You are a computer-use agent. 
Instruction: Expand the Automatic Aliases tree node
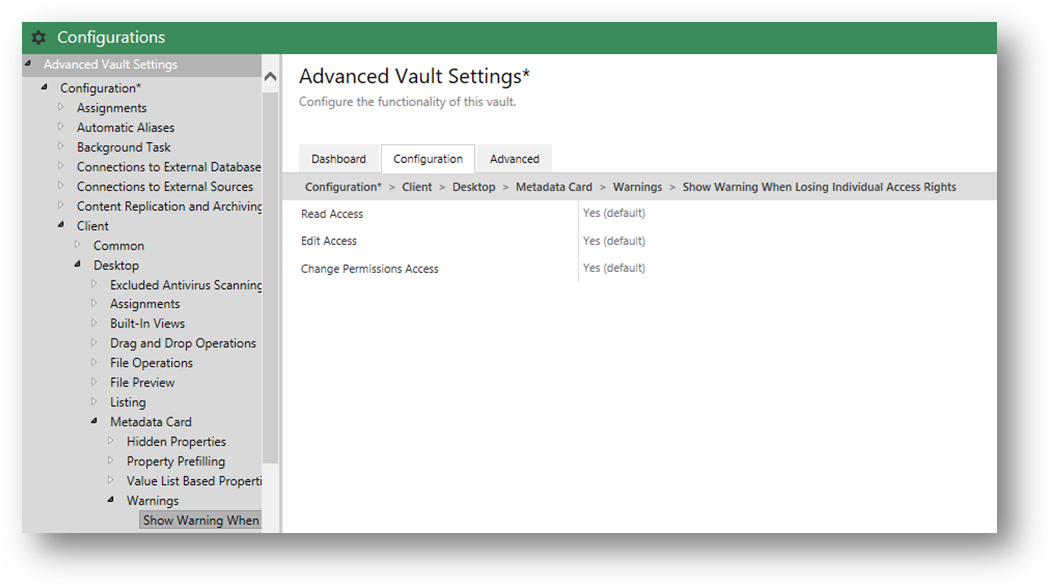61,127
